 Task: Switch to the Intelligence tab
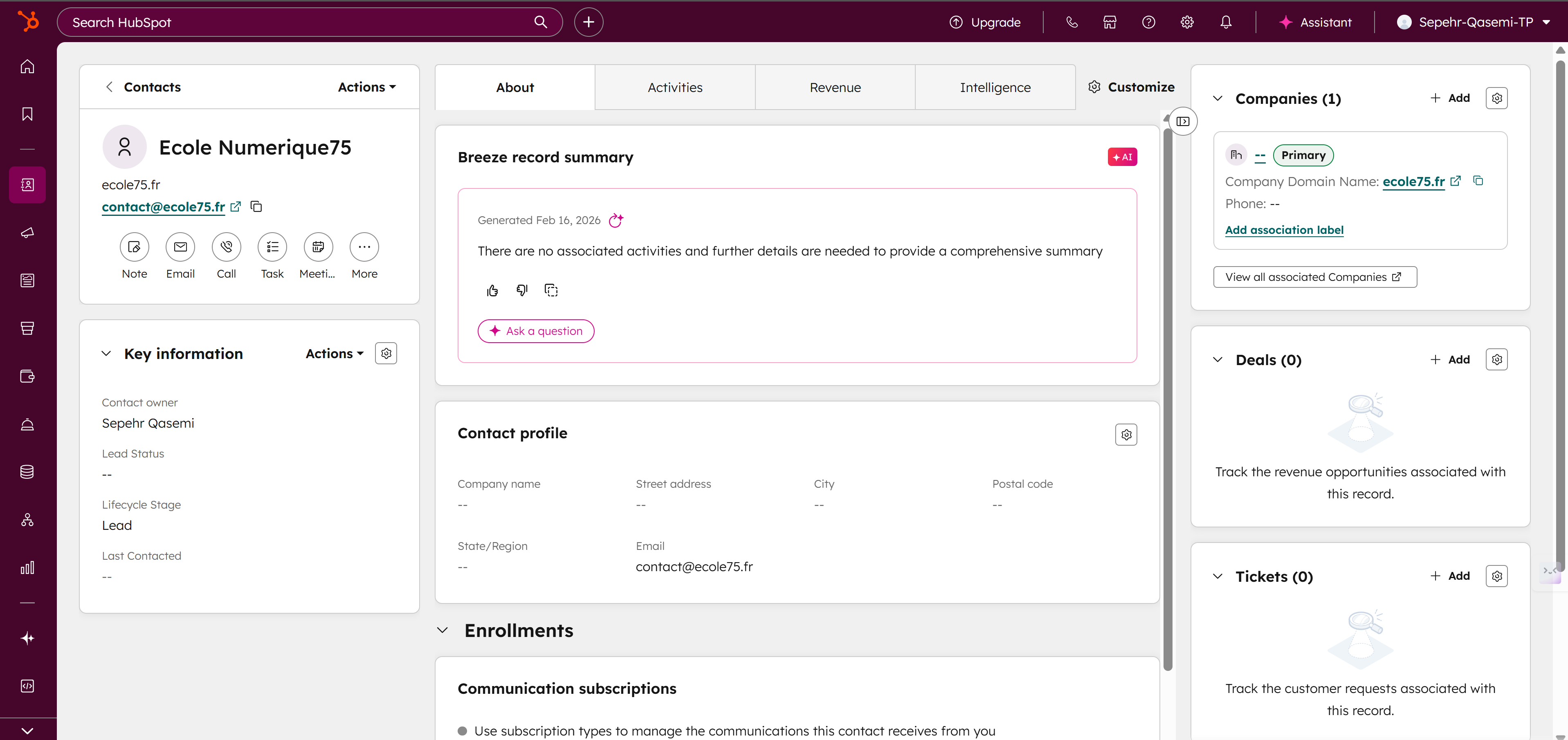click(x=995, y=86)
